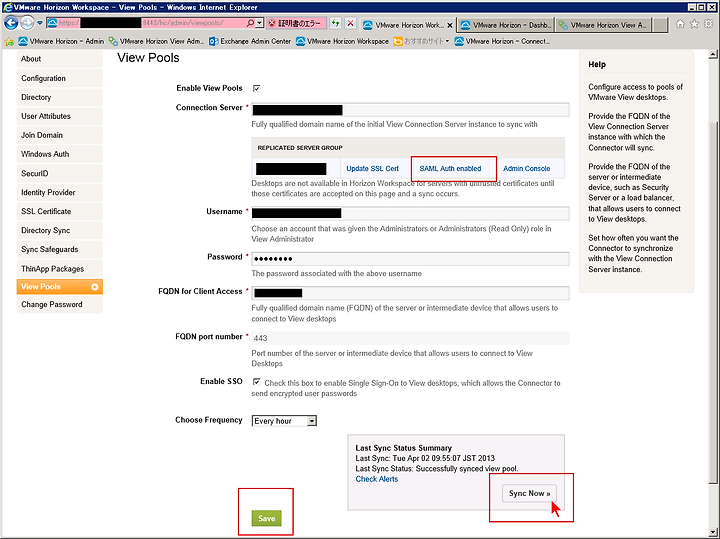Click the add to favorites bar star
The image size is (720, 539).
tap(9, 42)
